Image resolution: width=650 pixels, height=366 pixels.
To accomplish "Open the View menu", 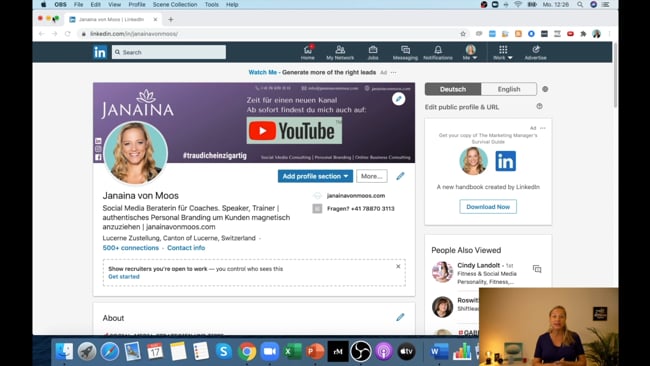I will coord(114,5).
